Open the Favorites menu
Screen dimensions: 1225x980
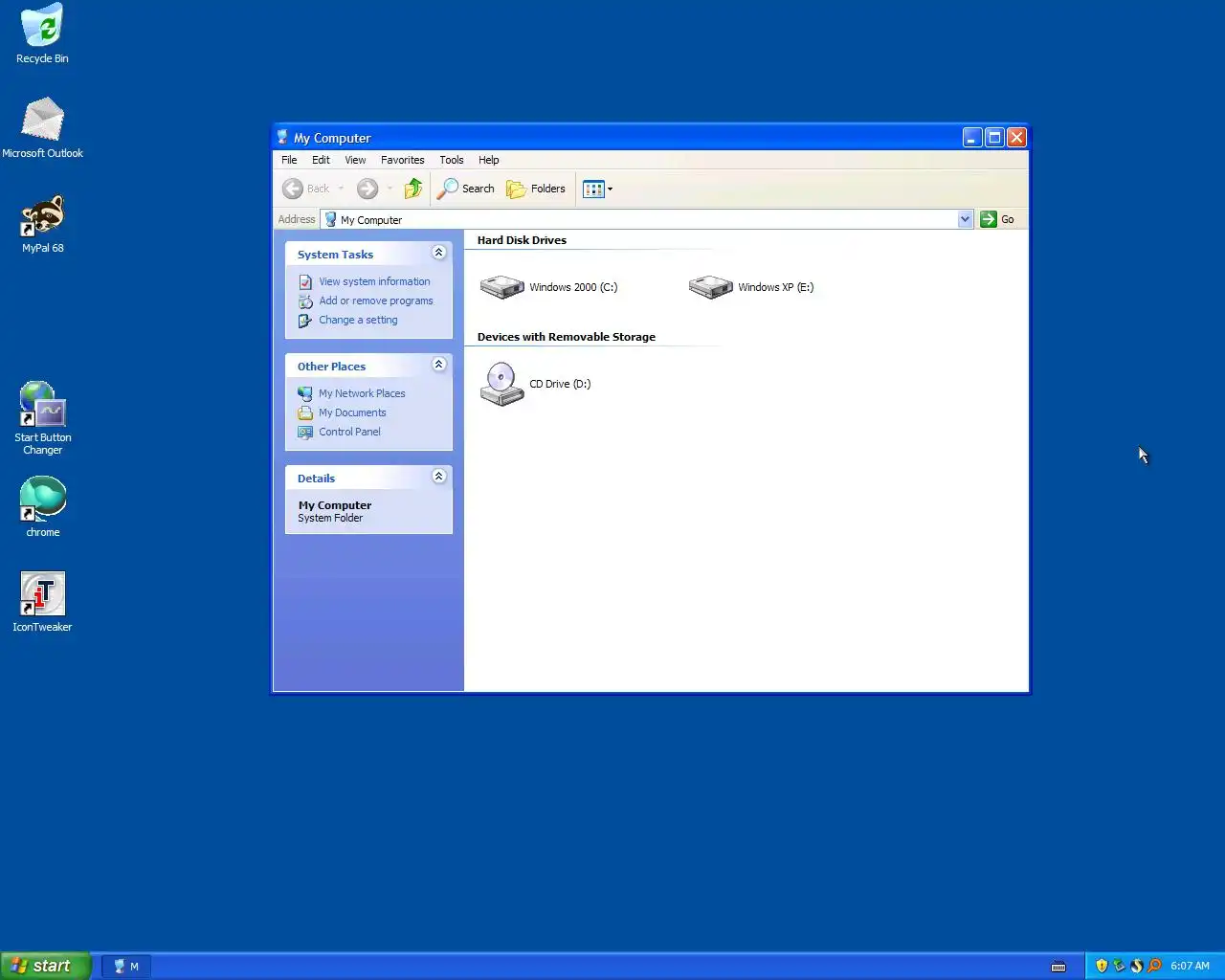coord(402,160)
